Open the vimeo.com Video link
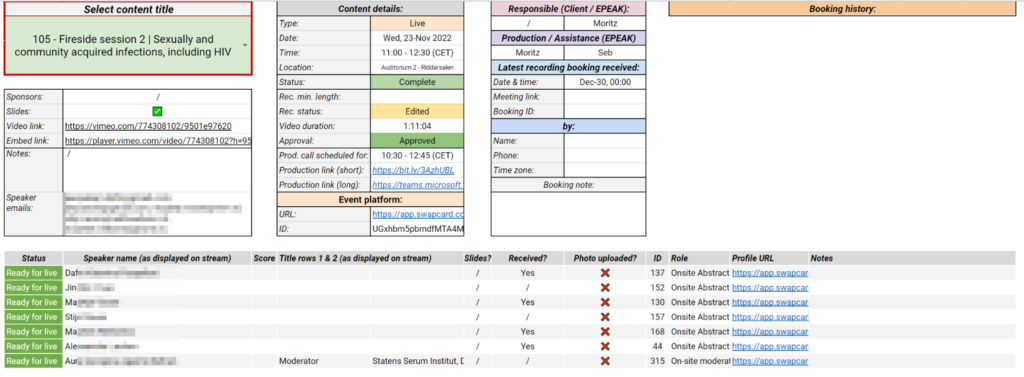Viewport: 1024px width, 377px height. (148, 126)
